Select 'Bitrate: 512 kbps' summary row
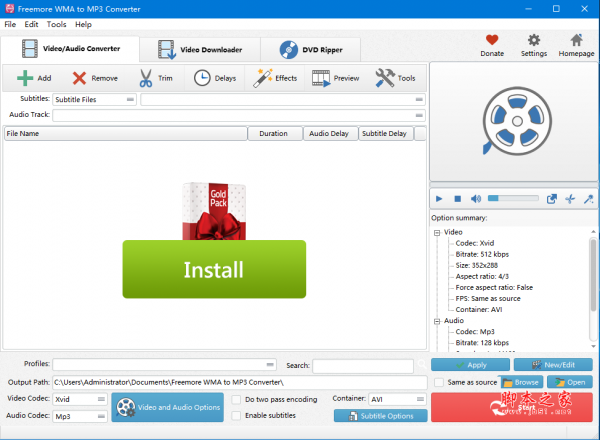 tap(482, 254)
